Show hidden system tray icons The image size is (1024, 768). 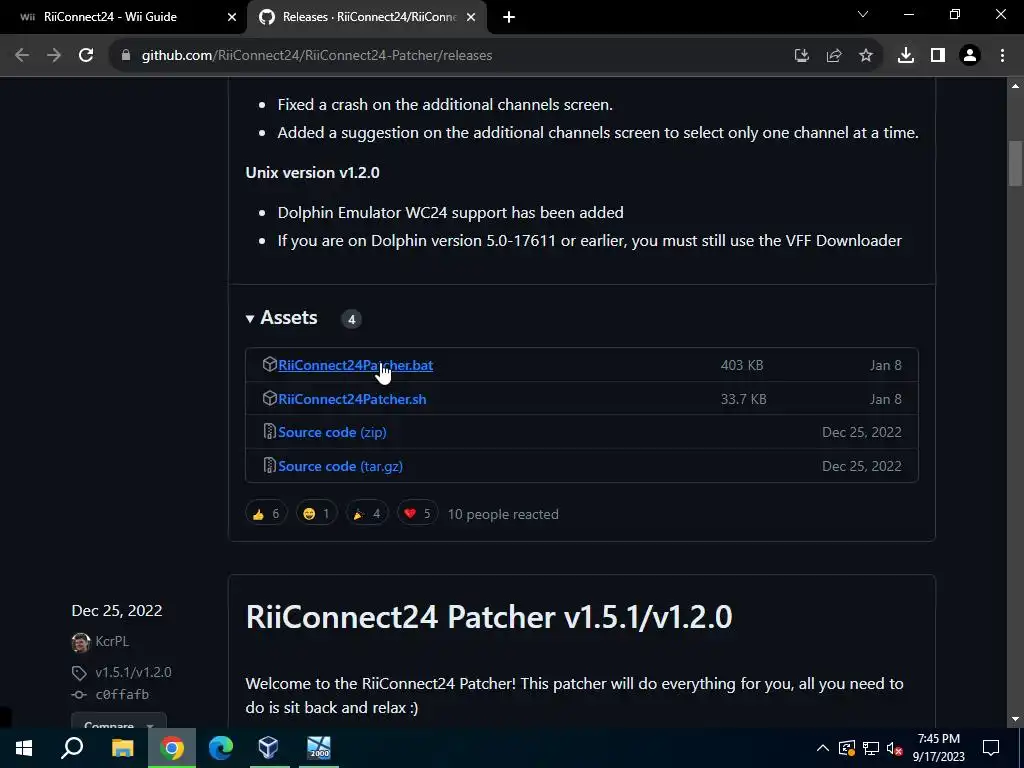823,748
